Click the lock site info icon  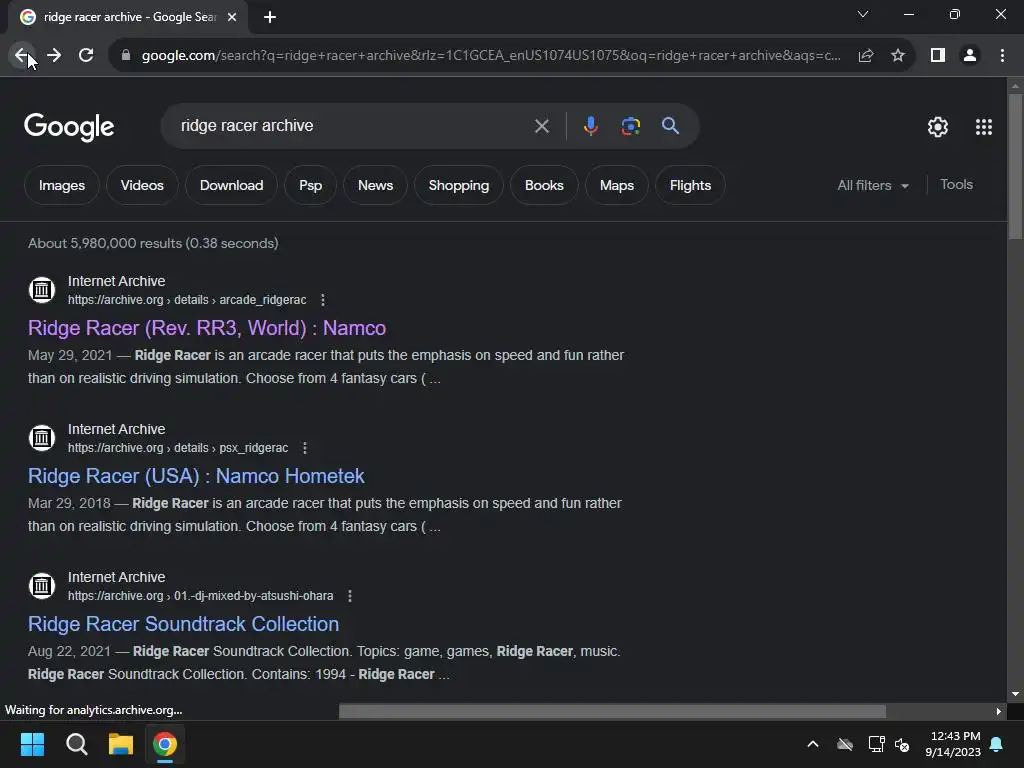(x=126, y=56)
